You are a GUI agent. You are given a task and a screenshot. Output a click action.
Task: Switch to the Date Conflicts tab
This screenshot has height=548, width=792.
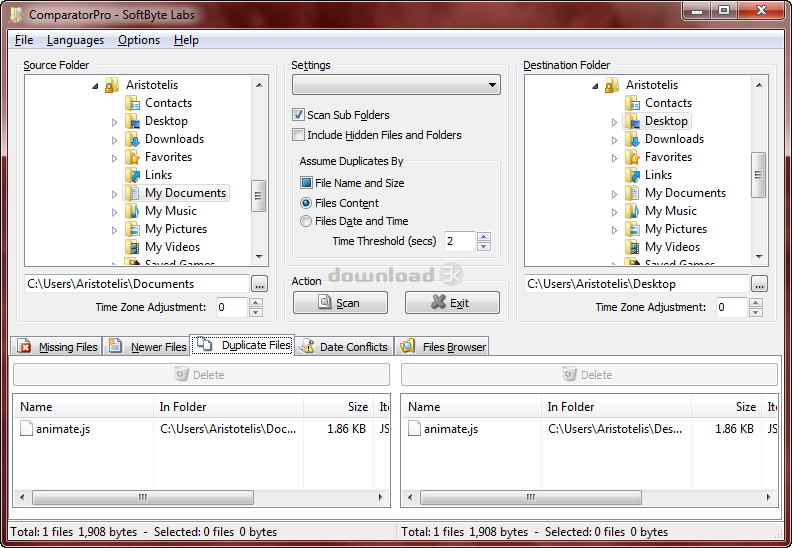click(344, 346)
